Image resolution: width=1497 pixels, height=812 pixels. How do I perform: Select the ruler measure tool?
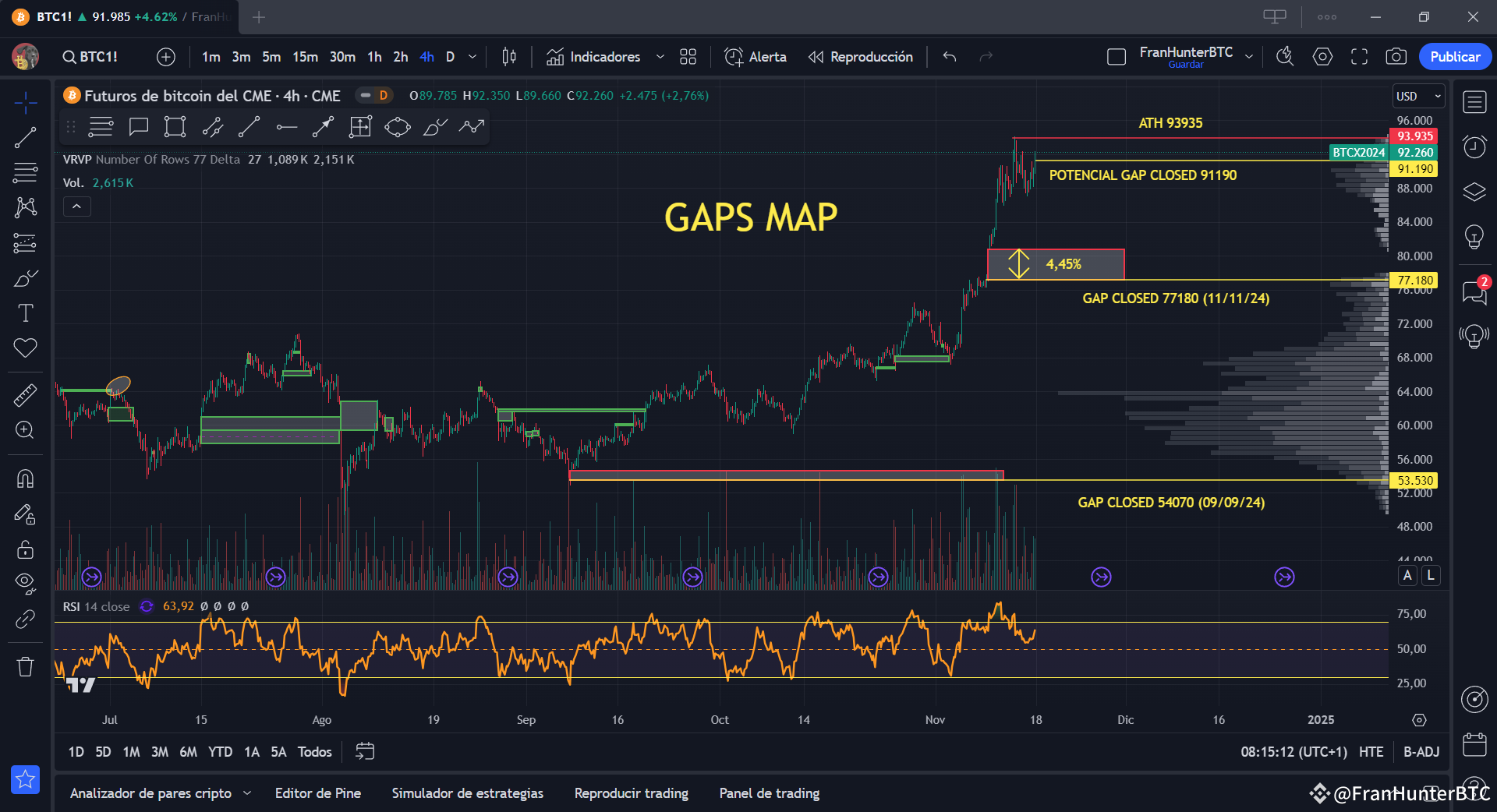coord(25,395)
